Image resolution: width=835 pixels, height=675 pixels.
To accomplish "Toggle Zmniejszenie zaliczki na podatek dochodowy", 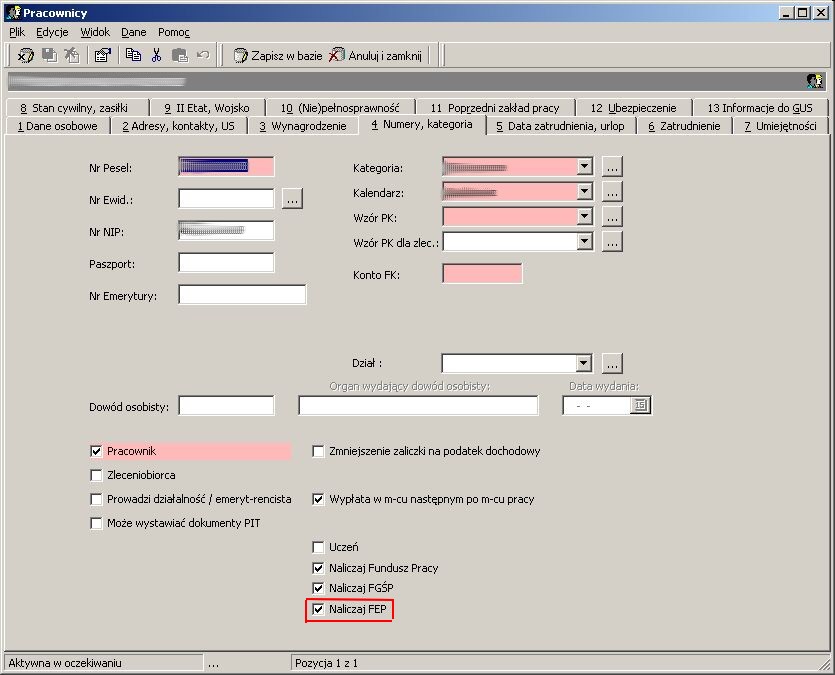I will (x=318, y=451).
